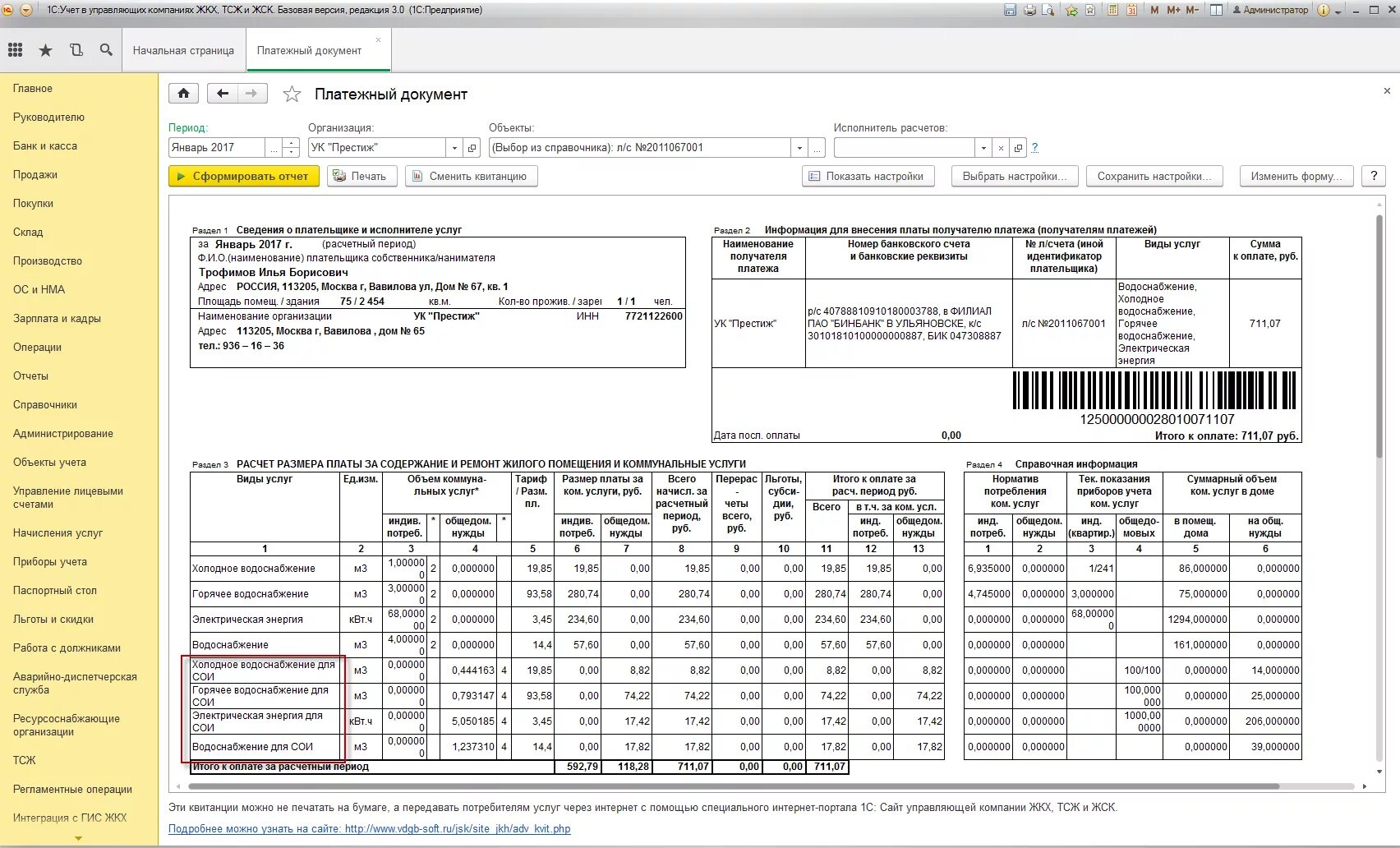Click the question mark link after Исполнитель расчетов

point(1034,148)
